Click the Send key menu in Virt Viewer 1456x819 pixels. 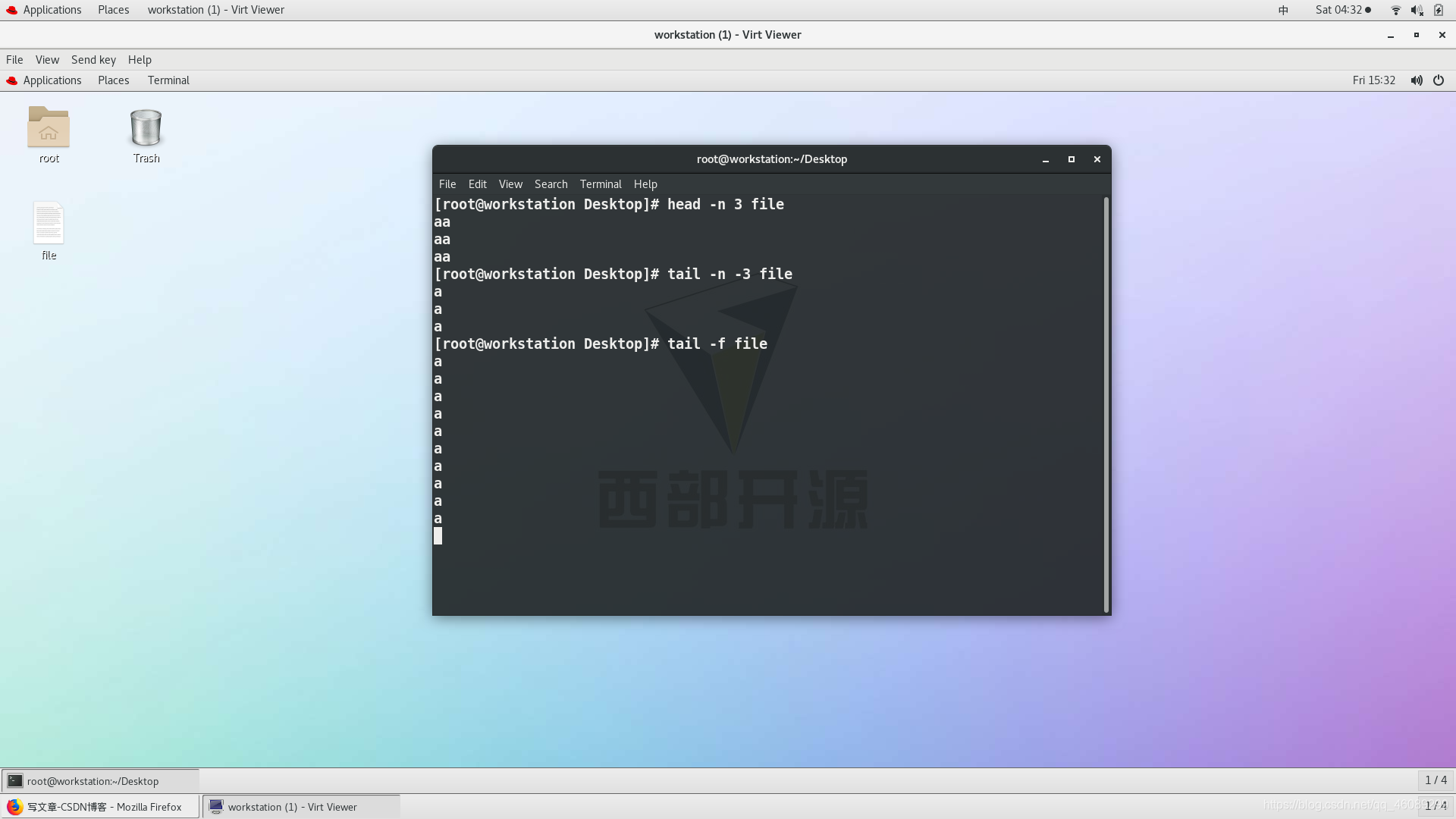[x=93, y=59]
